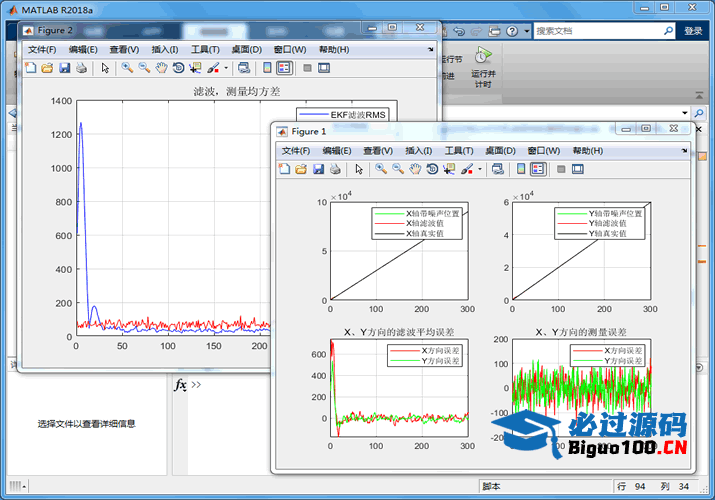Image resolution: width=715 pixels, height=500 pixels.
Task: Click Rotate 3D tool in Figure 2 toolbar
Action: [x=178, y=68]
